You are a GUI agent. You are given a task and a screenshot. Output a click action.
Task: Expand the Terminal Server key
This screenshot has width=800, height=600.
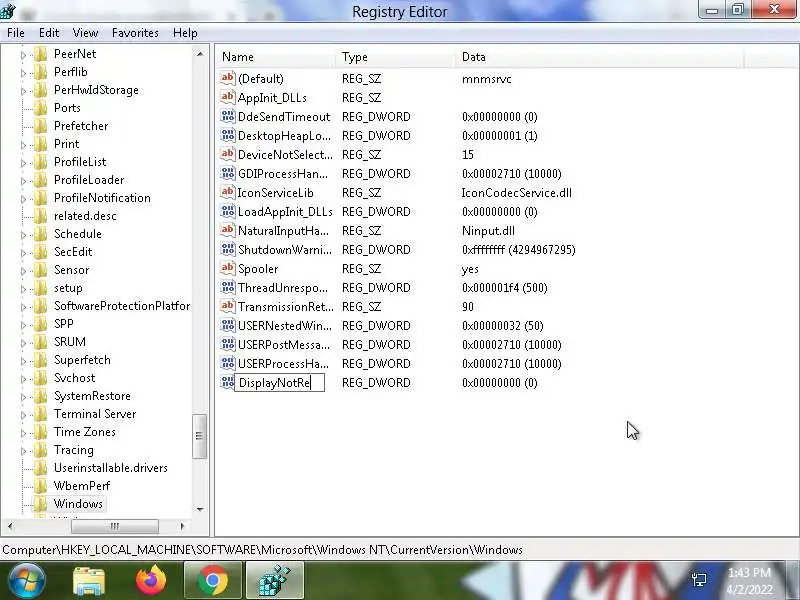(x=23, y=415)
